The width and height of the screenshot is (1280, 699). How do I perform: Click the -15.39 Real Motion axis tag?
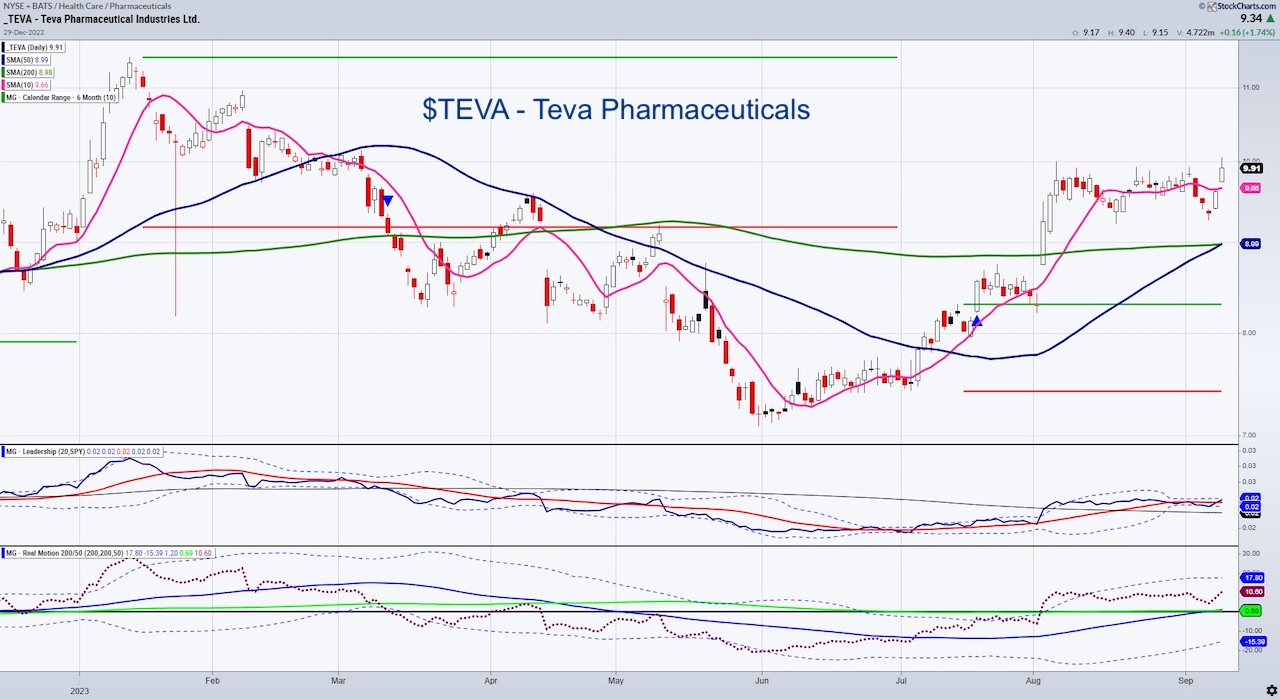pos(1252,641)
